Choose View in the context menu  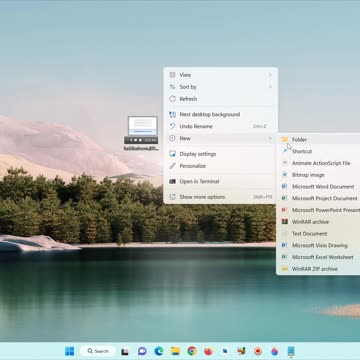pos(220,75)
